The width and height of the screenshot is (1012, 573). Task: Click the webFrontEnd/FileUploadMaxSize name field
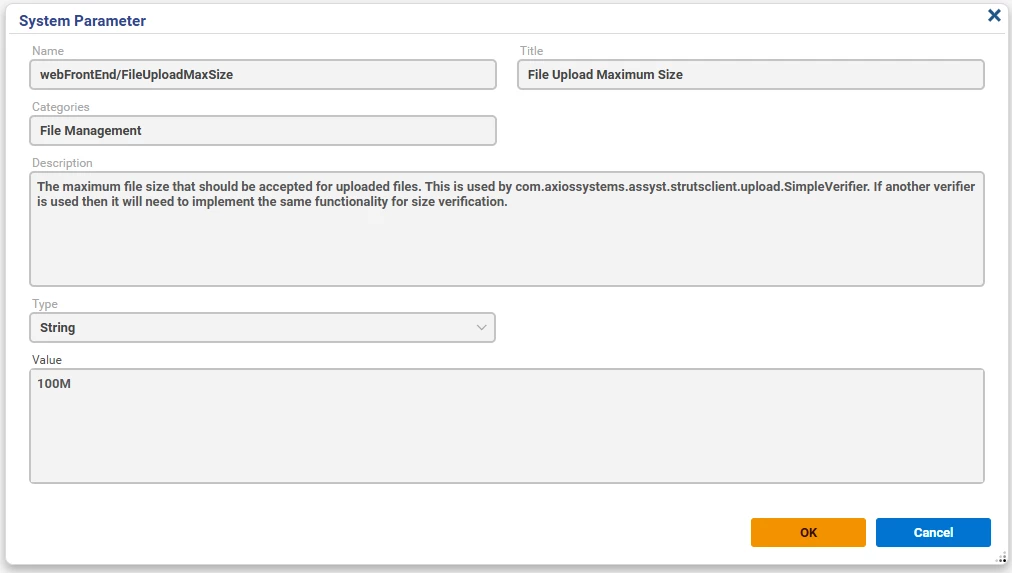point(263,75)
